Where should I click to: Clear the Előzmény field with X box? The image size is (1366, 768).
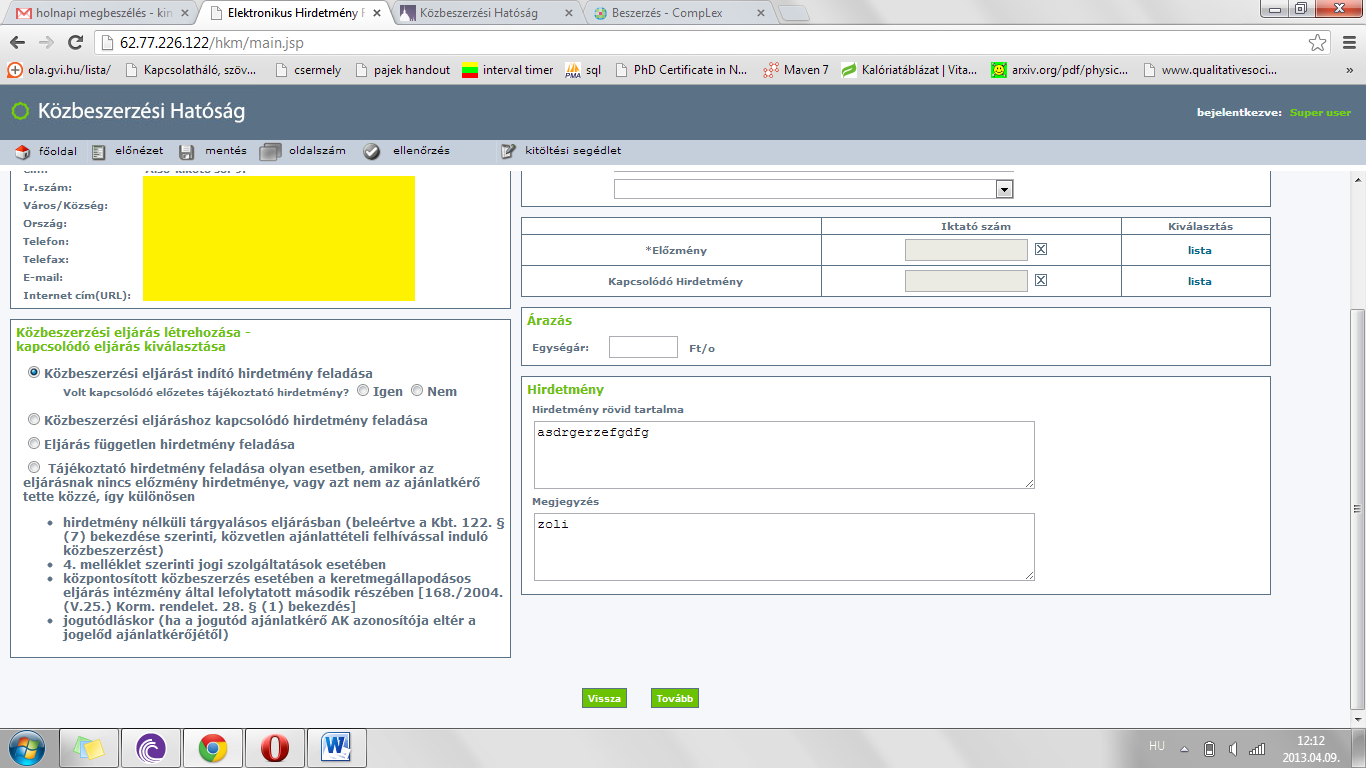click(1041, 250)
